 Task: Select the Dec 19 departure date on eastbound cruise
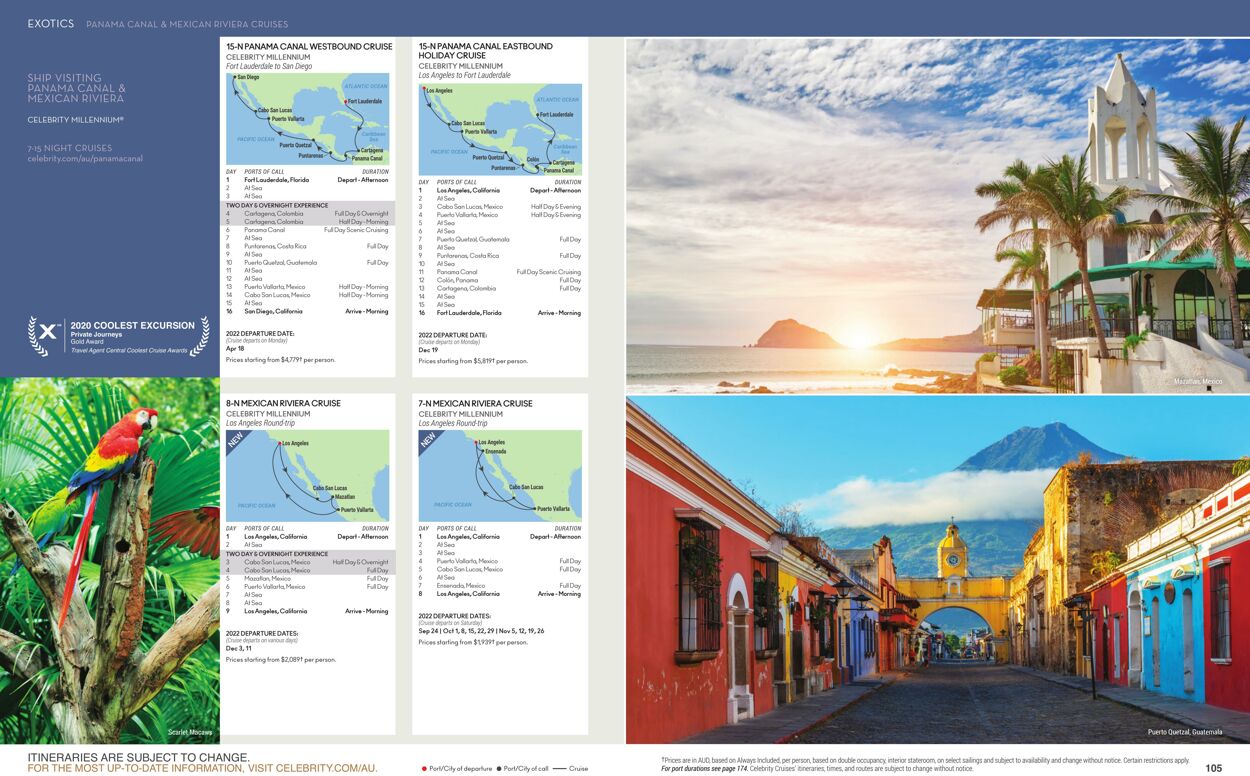[x=428, y=351]
